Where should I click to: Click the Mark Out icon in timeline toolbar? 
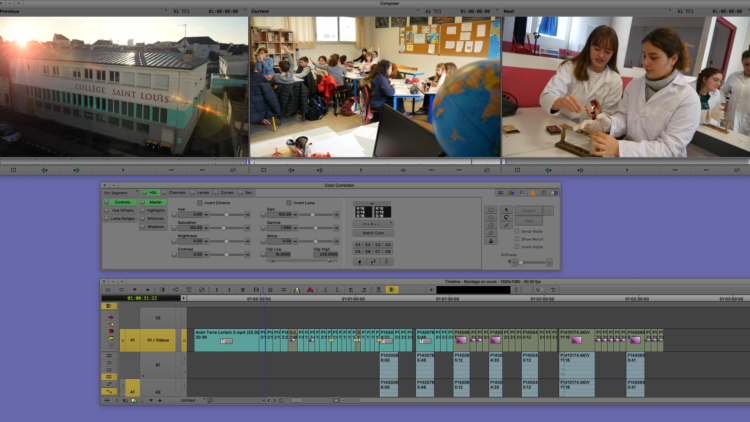pyautogui.click(x=230, y=289)
